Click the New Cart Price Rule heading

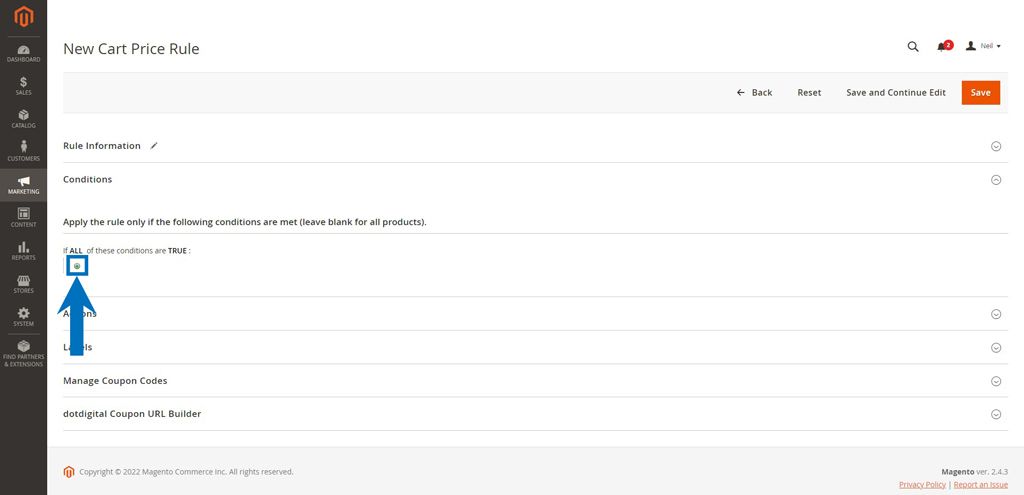click(131, 49)
